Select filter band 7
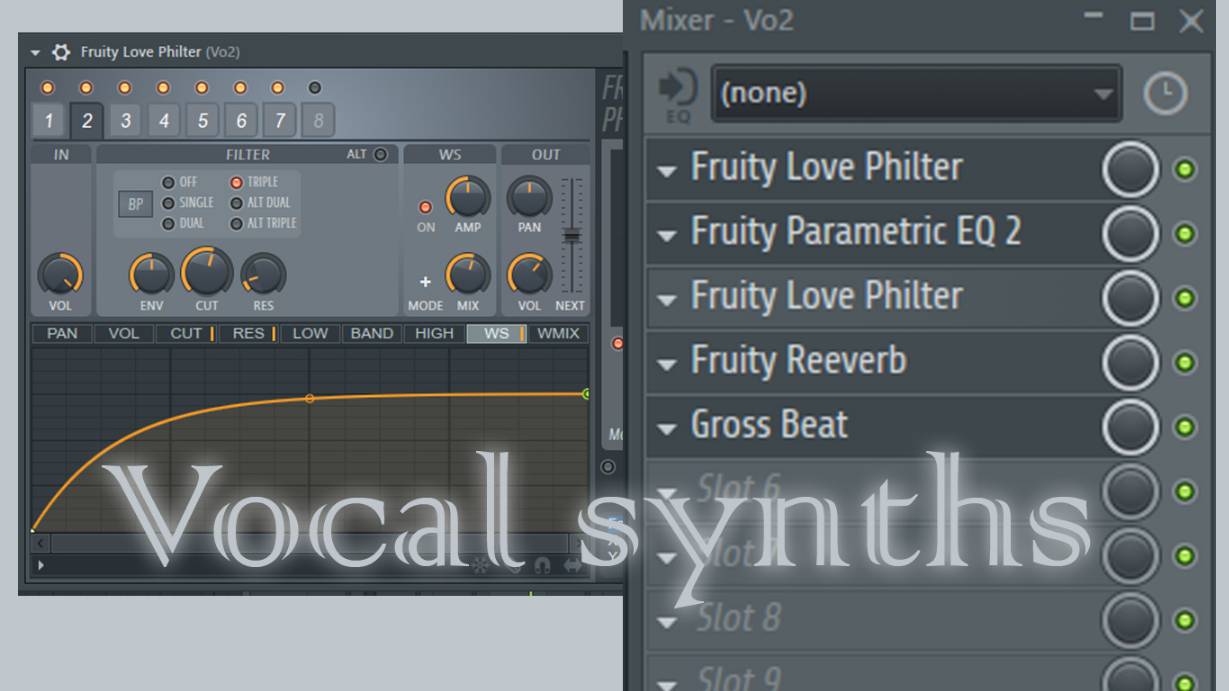Viewport: 1229px width, 691px height. (x=279, y=121)
